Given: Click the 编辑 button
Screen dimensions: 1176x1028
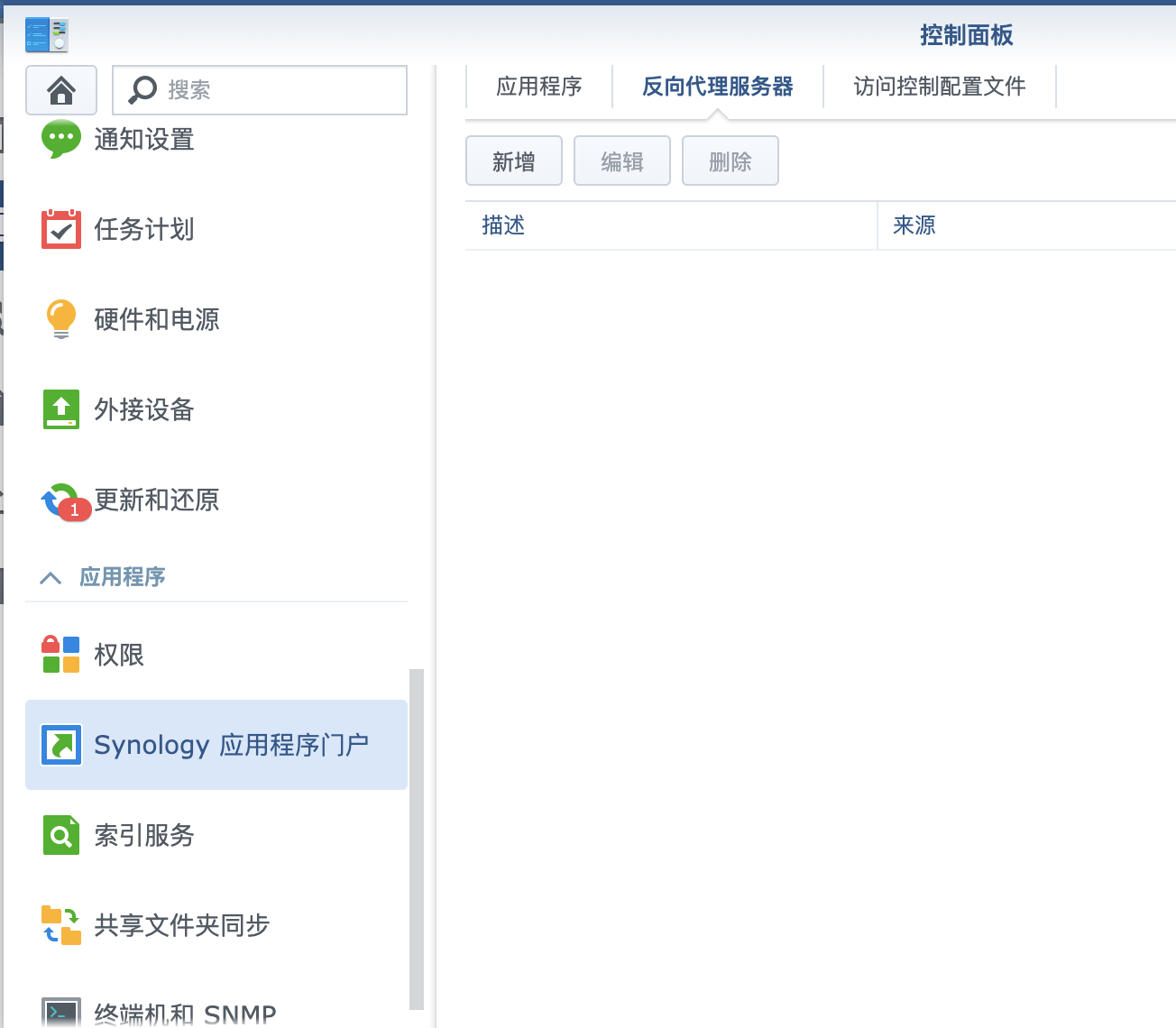Looking at the screenshot, I should (x=622, y=161).
